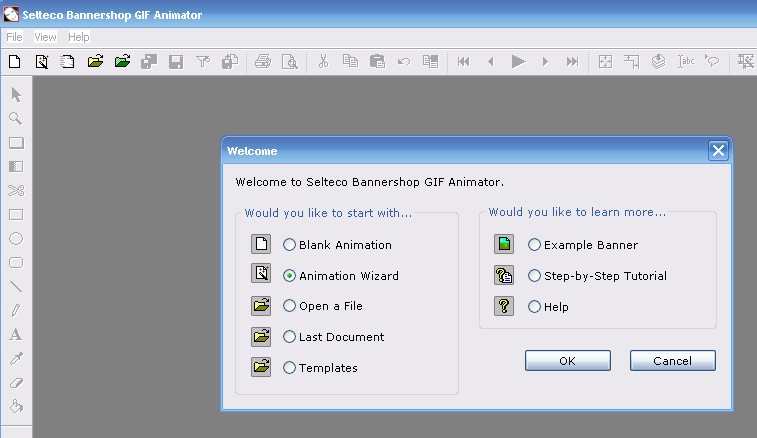Select the Eyedropper tool

click(x=16, y=358)
